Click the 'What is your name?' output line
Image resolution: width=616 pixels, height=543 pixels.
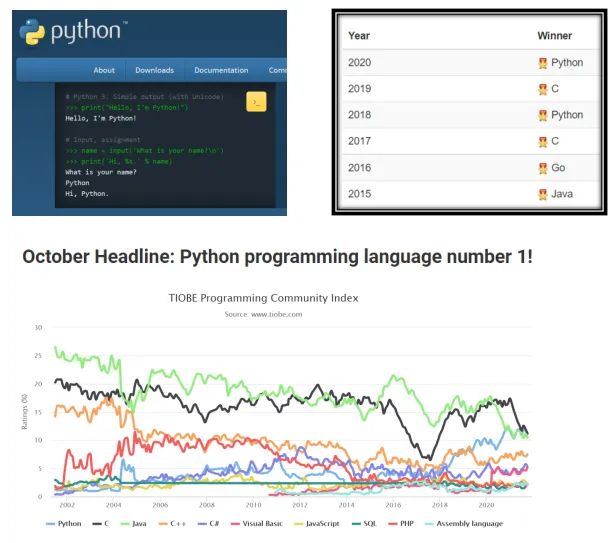pyautogui.click(x=101, y=172)
